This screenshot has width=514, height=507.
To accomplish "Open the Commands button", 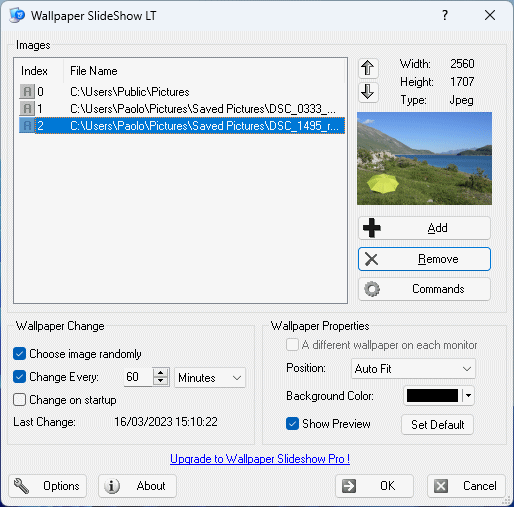I will click(x=424, y=289).
